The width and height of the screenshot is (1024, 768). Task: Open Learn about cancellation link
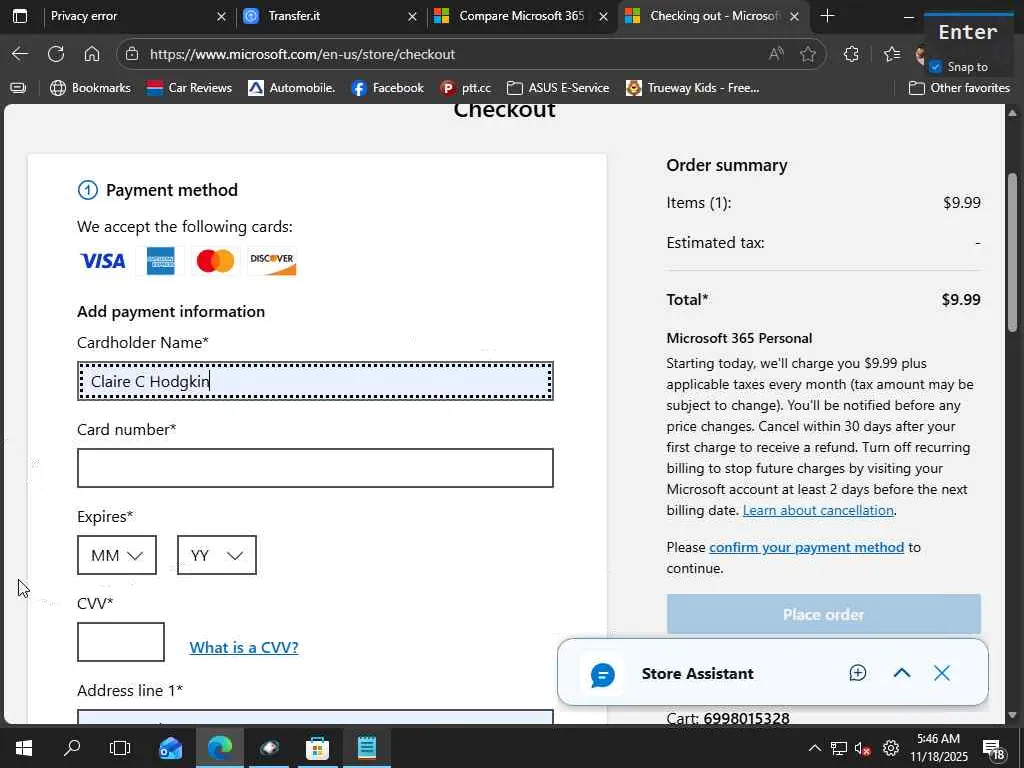point(818,510)
